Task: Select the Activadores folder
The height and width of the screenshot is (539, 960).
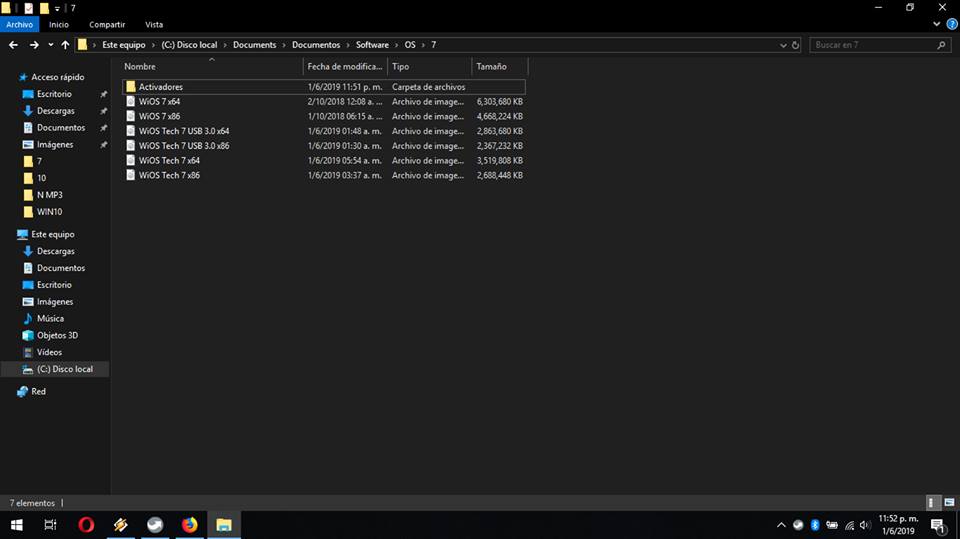Action: (x=323, y=87)
